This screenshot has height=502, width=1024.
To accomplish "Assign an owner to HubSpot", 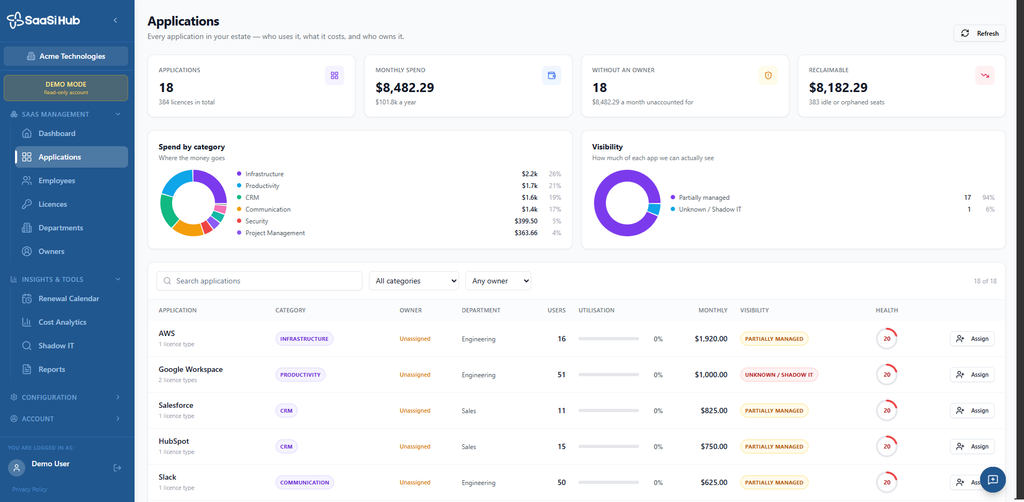I will (972, 447).
